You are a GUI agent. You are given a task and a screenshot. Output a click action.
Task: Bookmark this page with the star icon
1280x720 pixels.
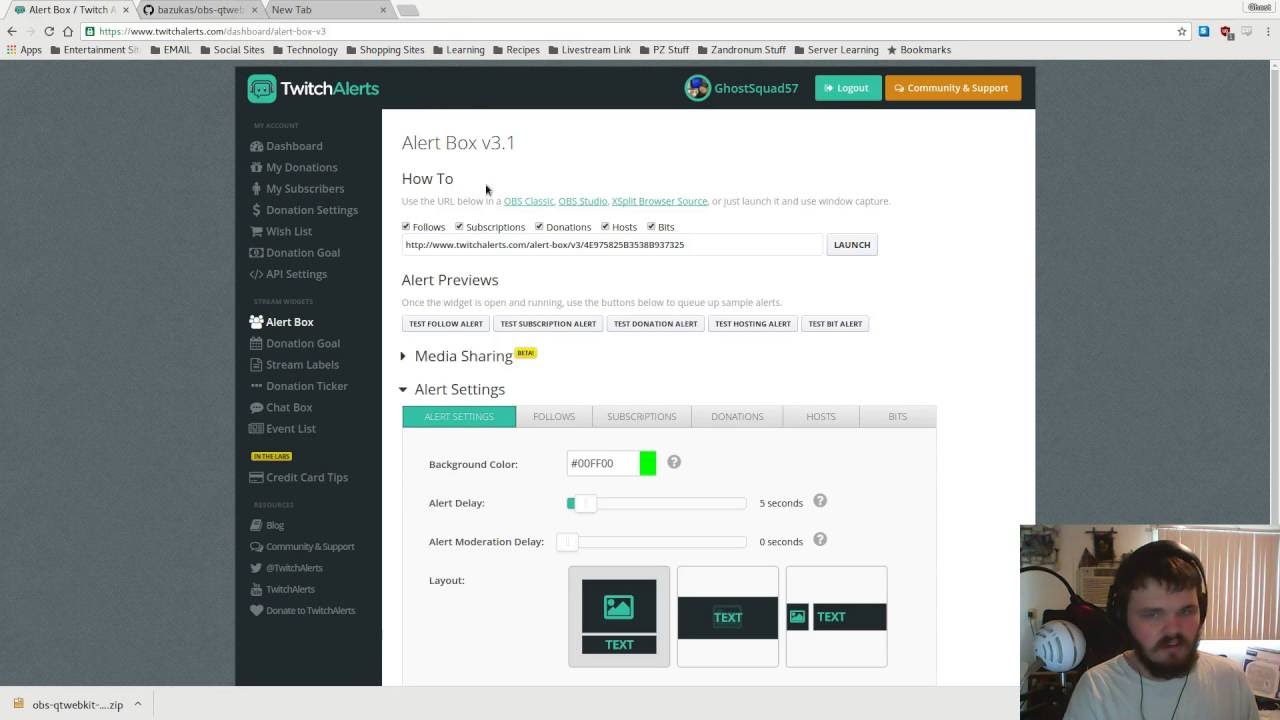(1182, 31)
